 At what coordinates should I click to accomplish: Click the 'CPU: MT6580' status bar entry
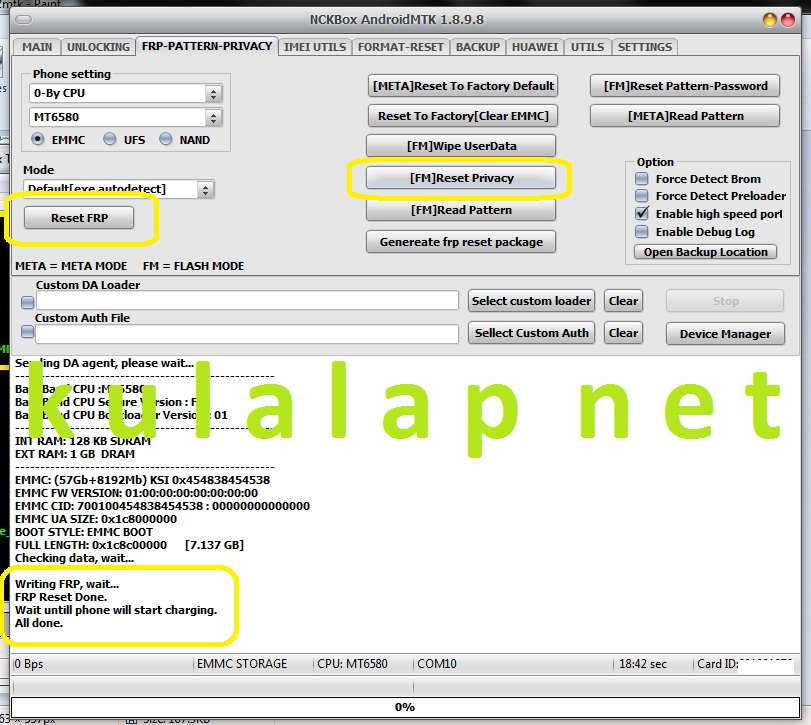click(352, 663)
